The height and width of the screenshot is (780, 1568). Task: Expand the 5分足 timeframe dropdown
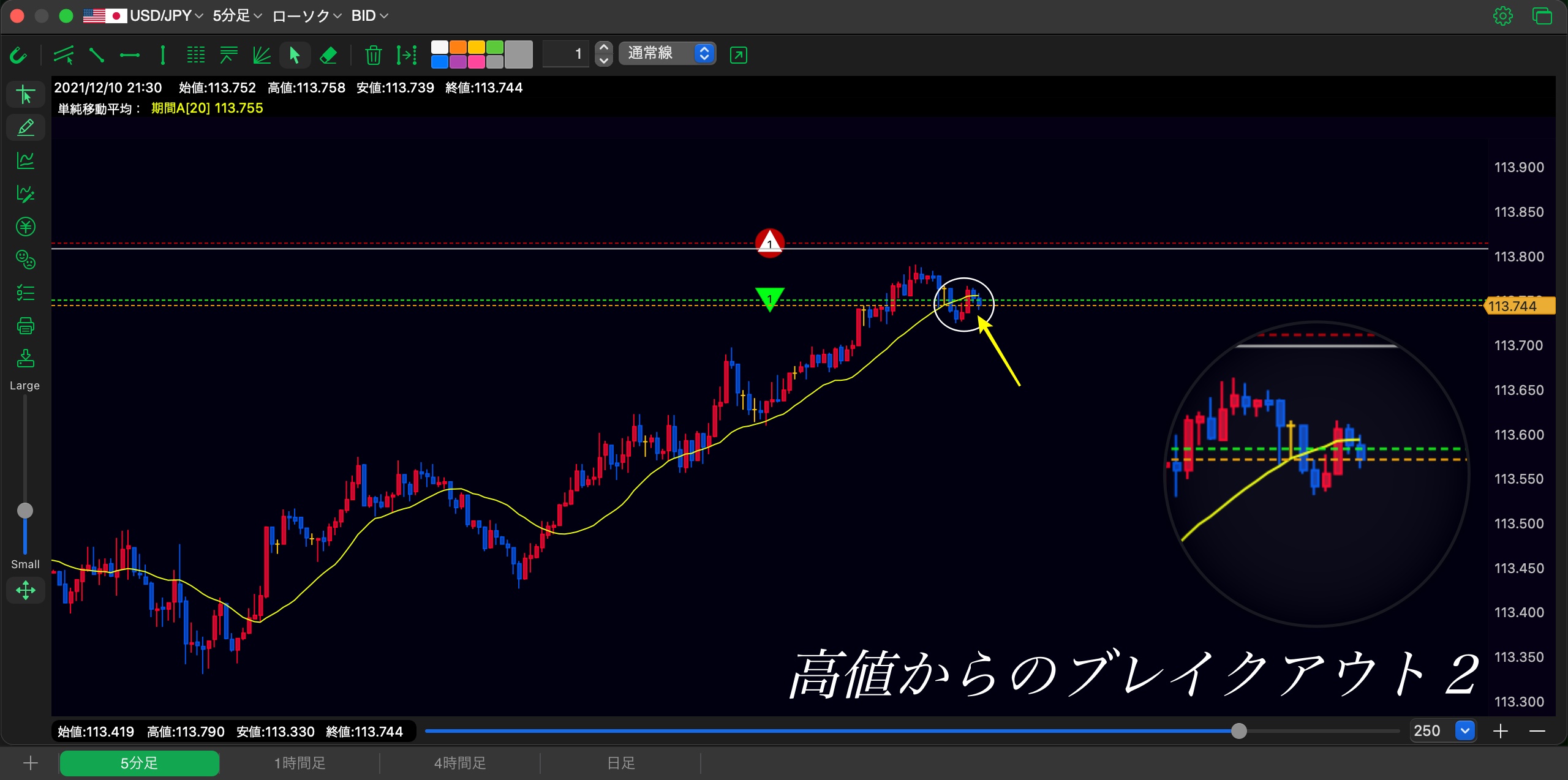pyautogui.click(x=237, y=16)
